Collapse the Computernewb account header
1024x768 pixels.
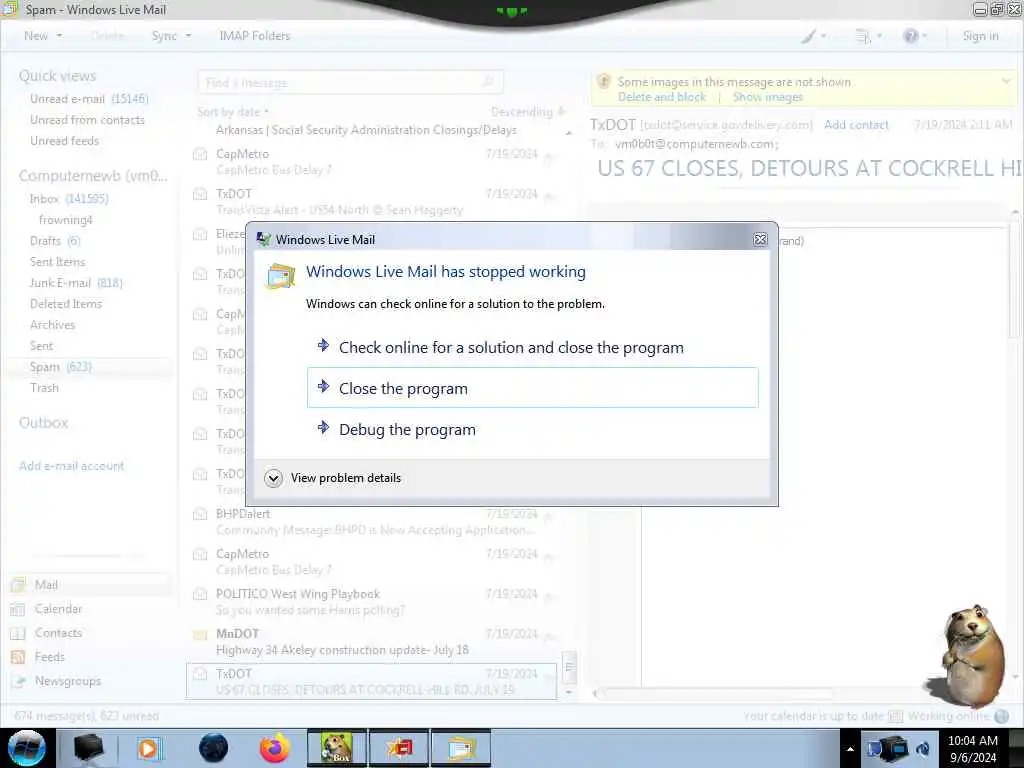click(x=93, y=176)
